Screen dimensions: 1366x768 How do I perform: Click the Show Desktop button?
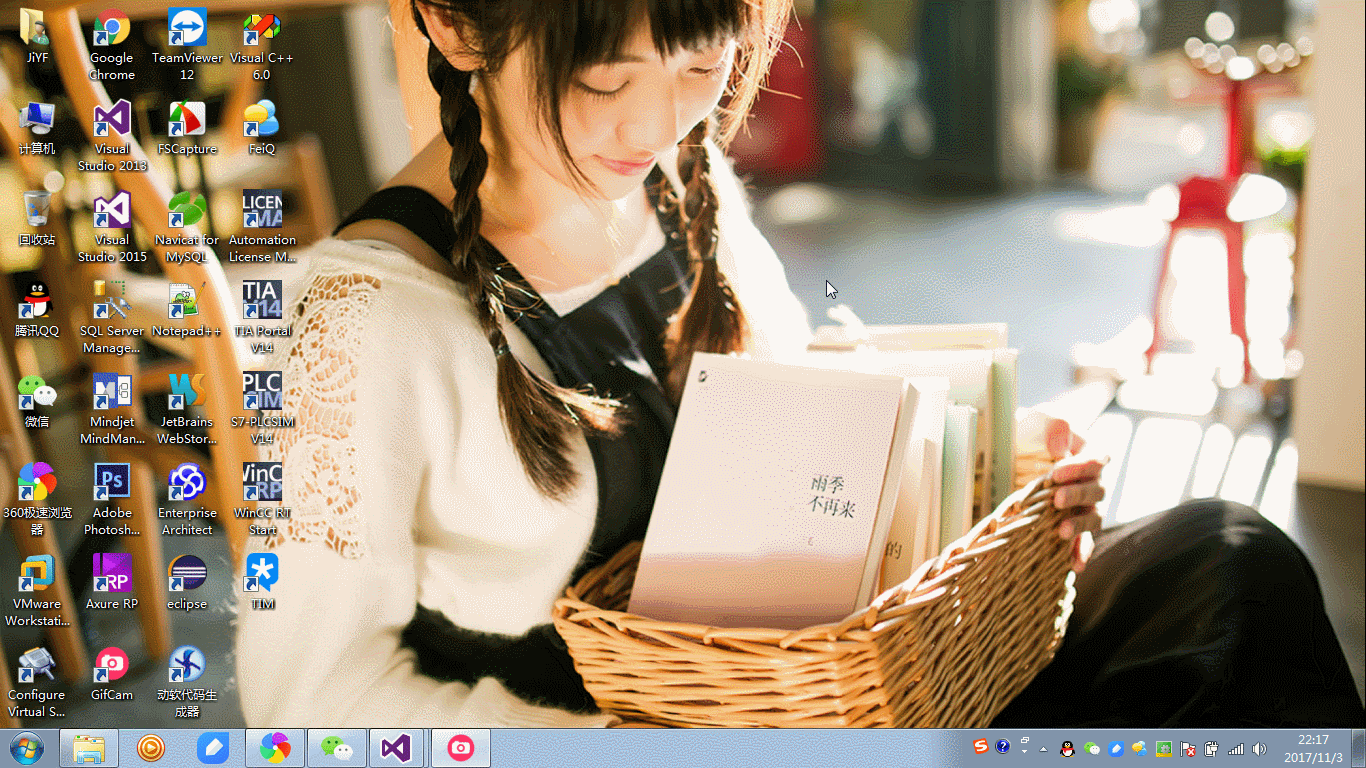pyautogui.click(x=1358, y=749)
